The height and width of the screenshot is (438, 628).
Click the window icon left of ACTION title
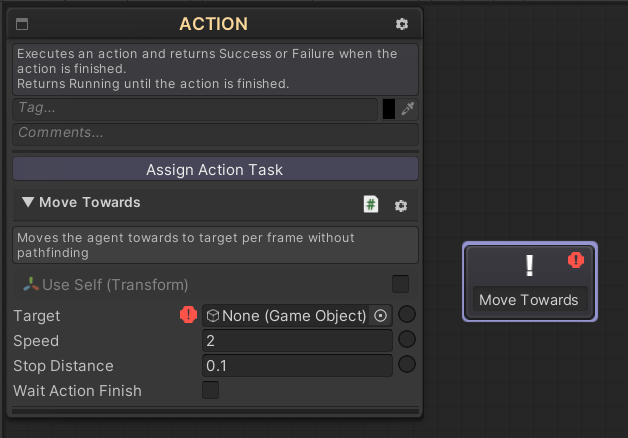click(22, 24)
